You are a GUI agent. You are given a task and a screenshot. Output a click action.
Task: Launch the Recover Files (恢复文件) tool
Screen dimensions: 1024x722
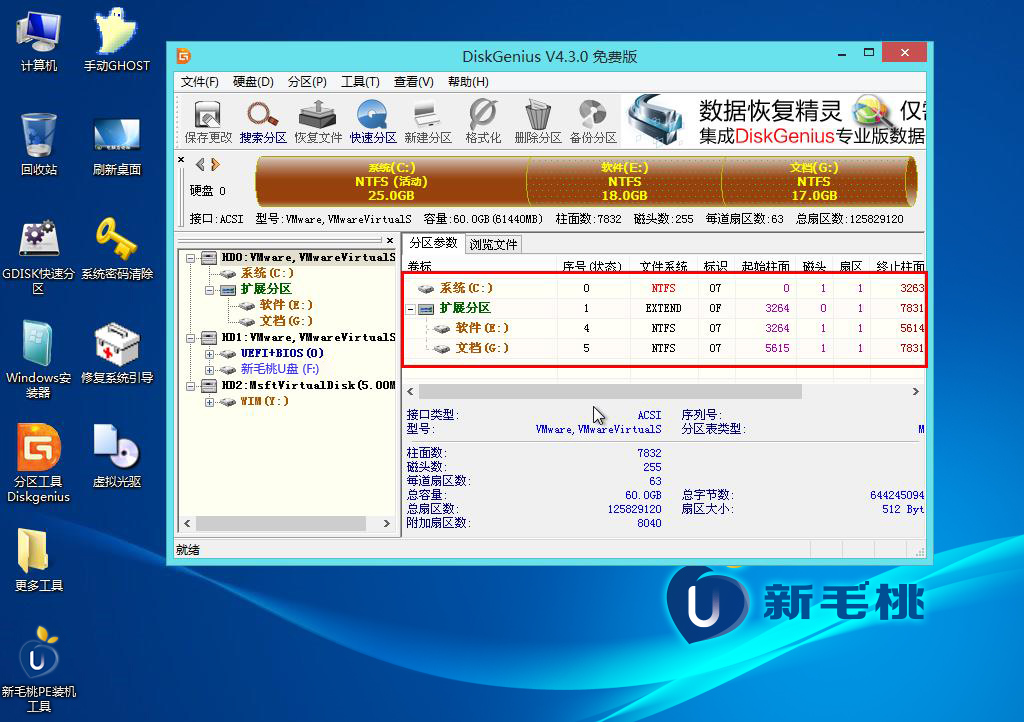coord(318,121)
